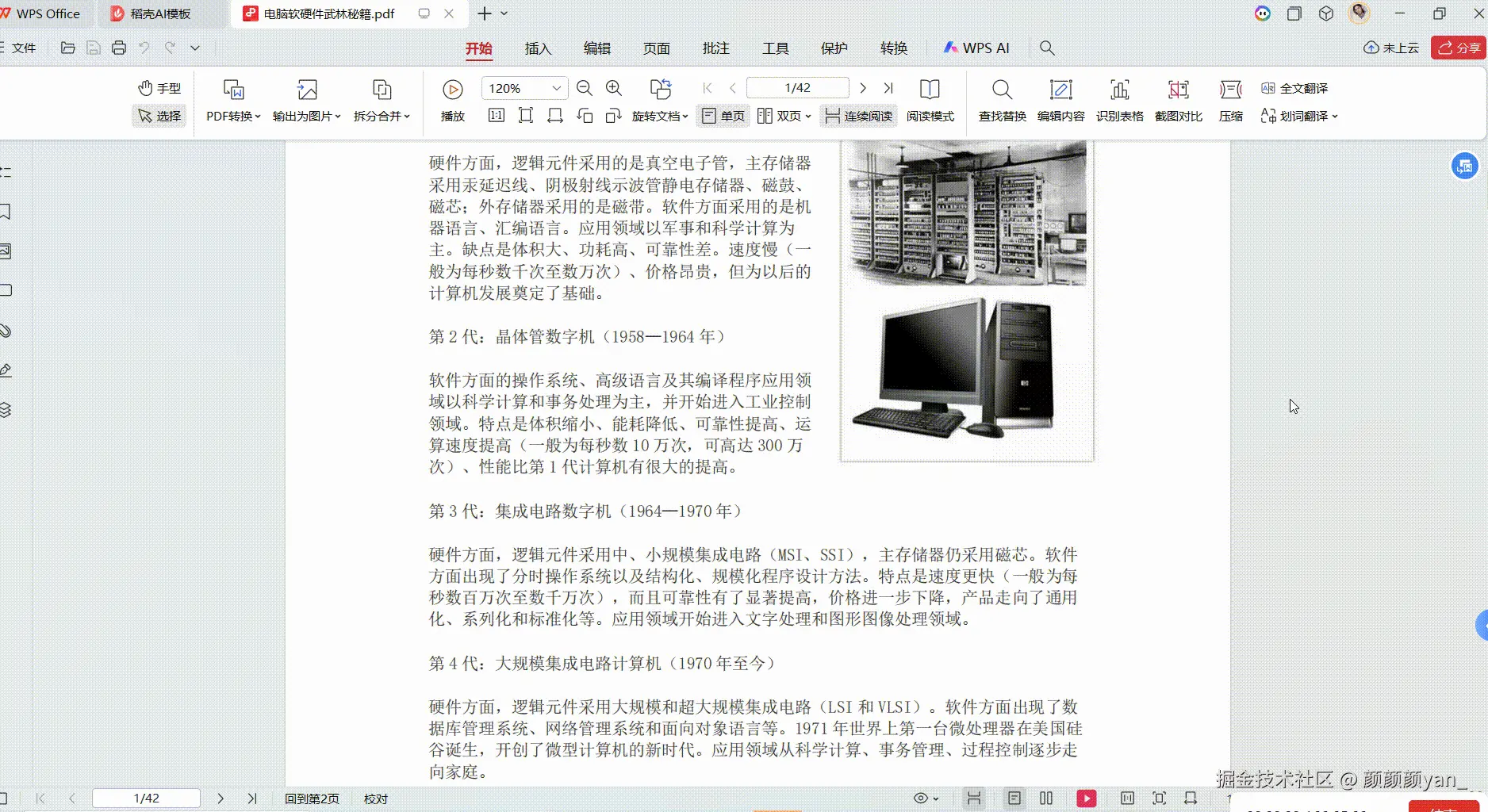This screenshot has height=812, width=1488.
Task: Click the toolbar page number field 1/42
Action: [x=797, y=88]
